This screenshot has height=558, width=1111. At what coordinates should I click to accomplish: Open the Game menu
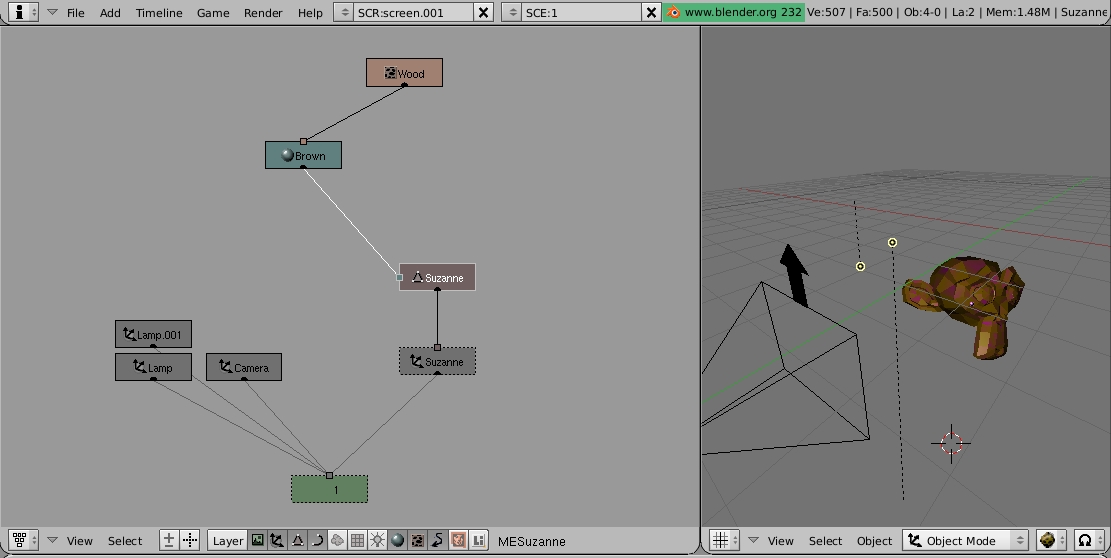(x=213, y=13)
